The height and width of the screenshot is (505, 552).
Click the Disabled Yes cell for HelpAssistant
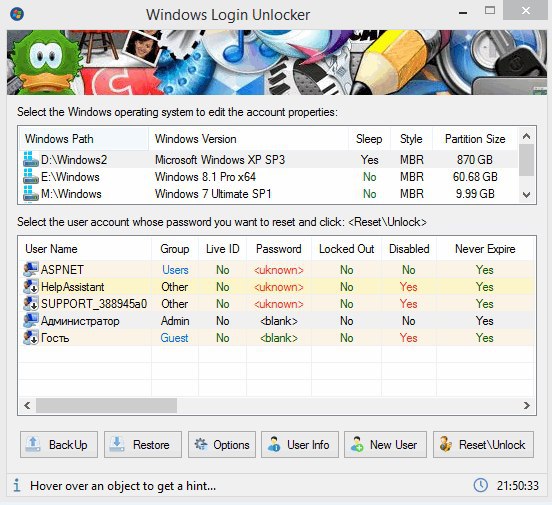click(408, 287)
